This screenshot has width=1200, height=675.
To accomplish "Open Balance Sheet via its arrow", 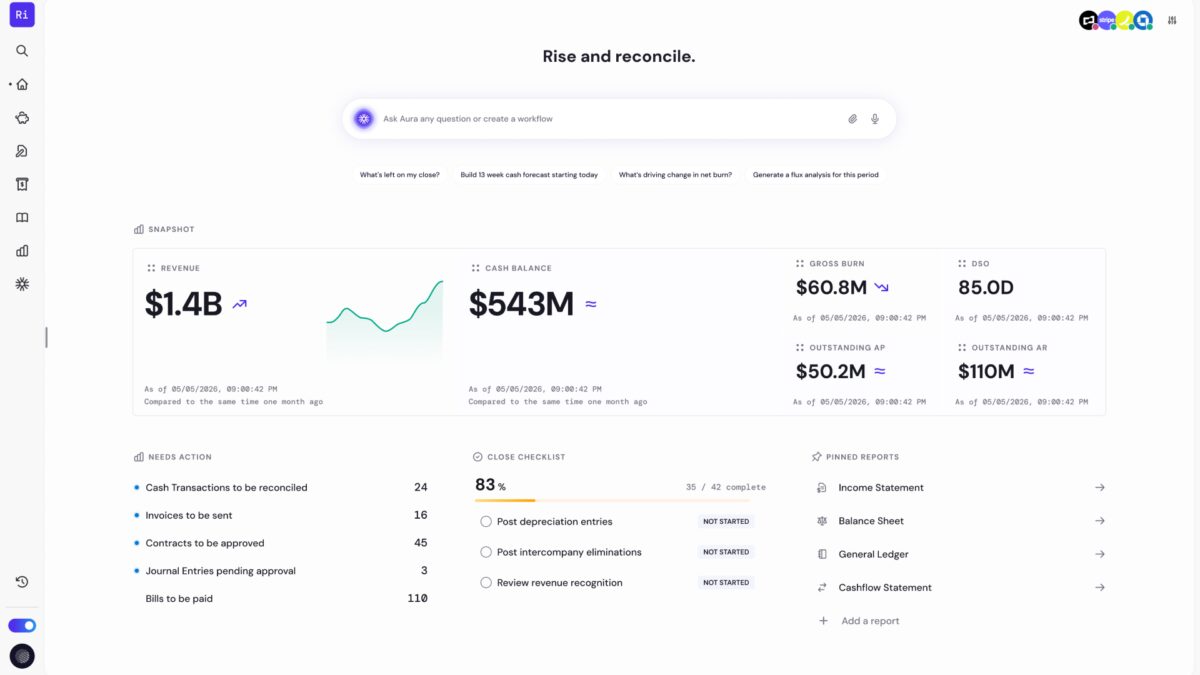I will point(1100,521).
